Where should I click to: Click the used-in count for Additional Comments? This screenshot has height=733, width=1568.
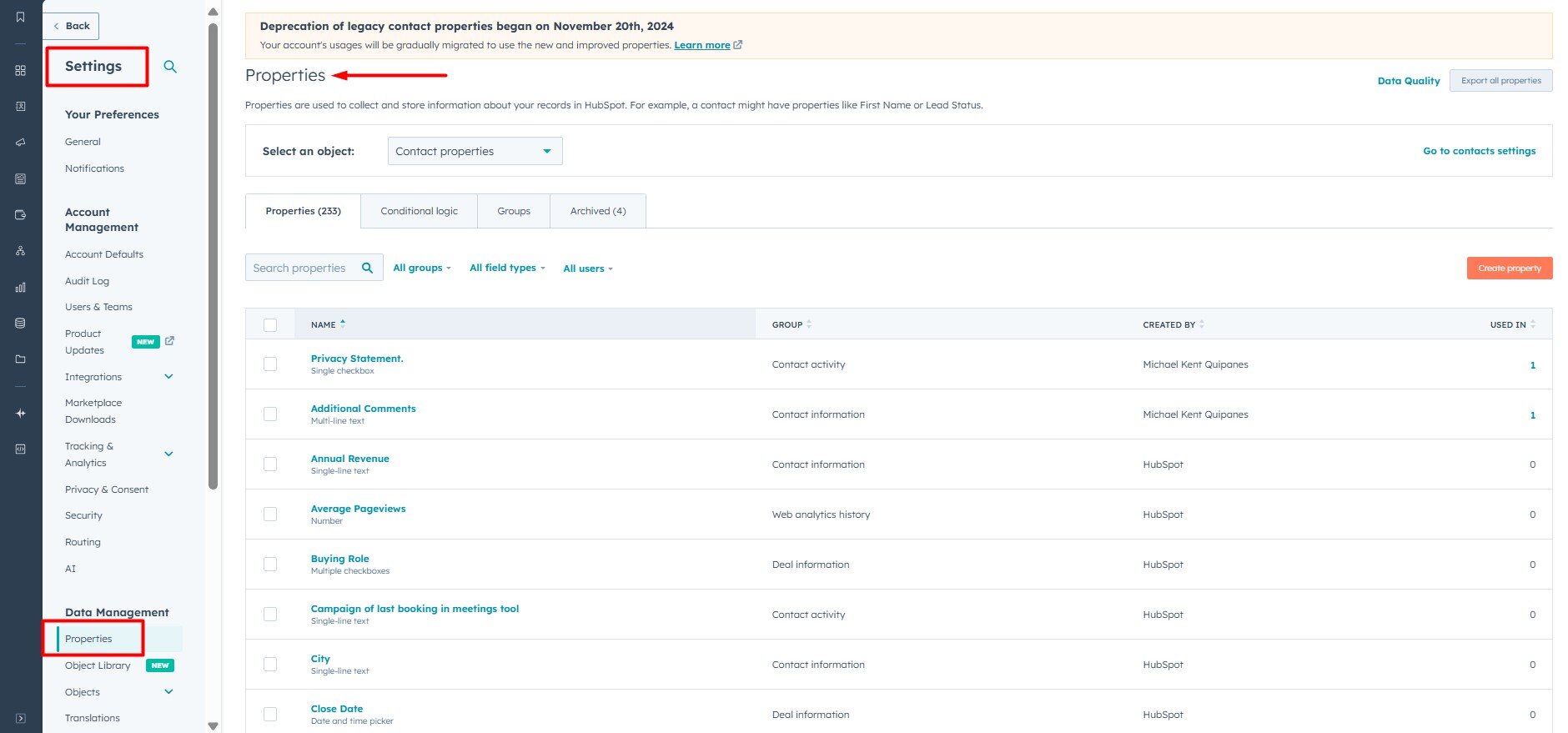1532,414
